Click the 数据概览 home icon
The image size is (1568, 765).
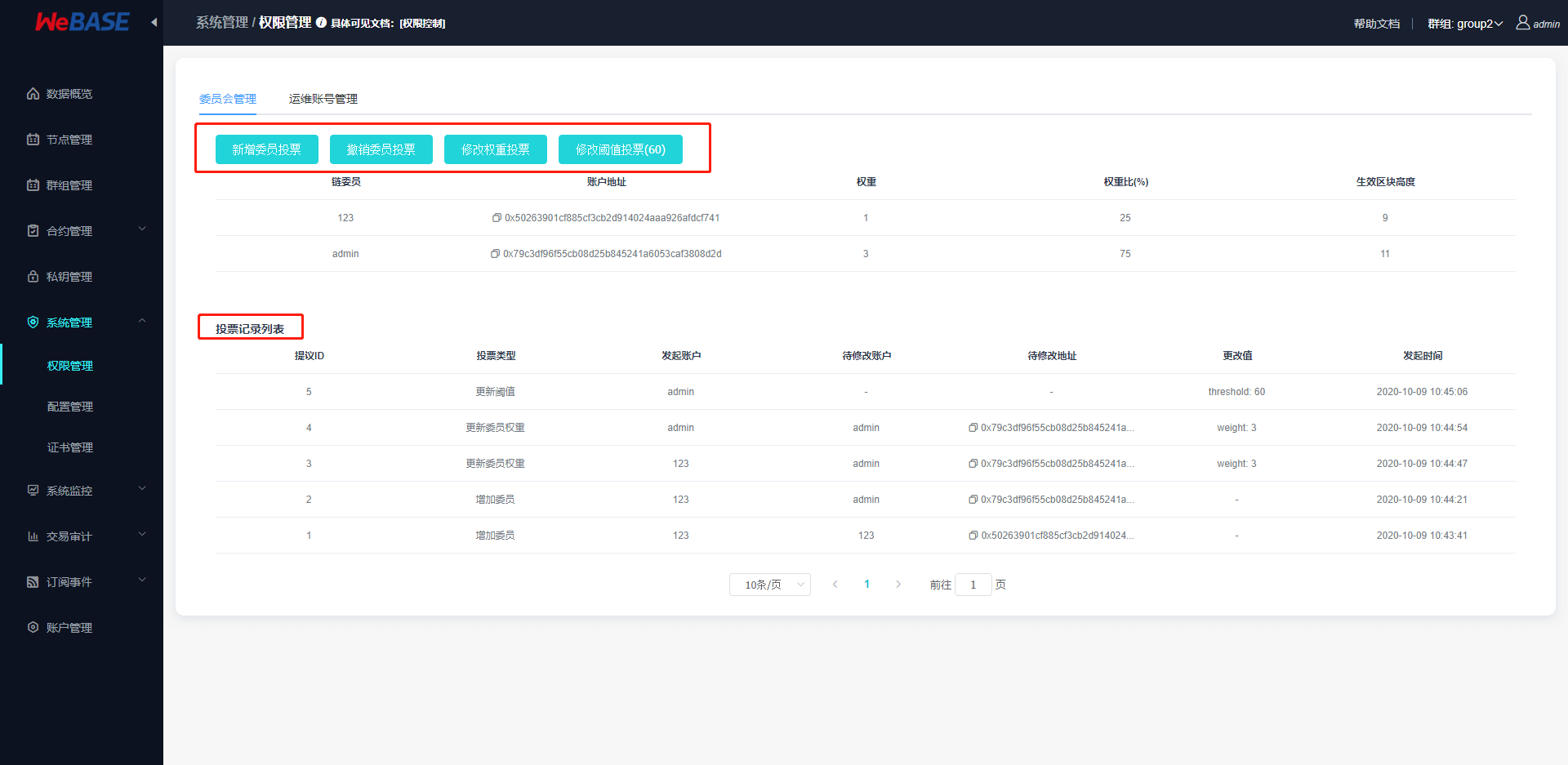(33, 94)
